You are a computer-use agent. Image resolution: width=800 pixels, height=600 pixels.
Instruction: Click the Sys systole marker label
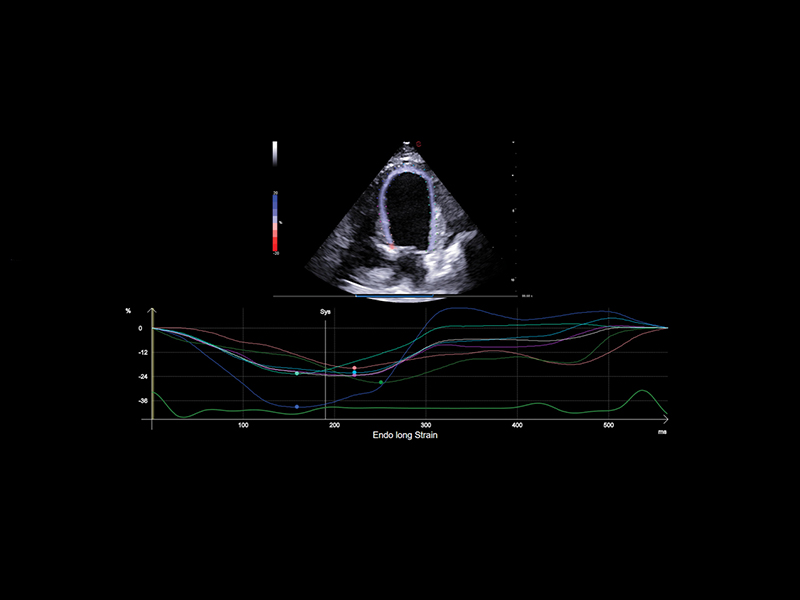coord(325,312)
